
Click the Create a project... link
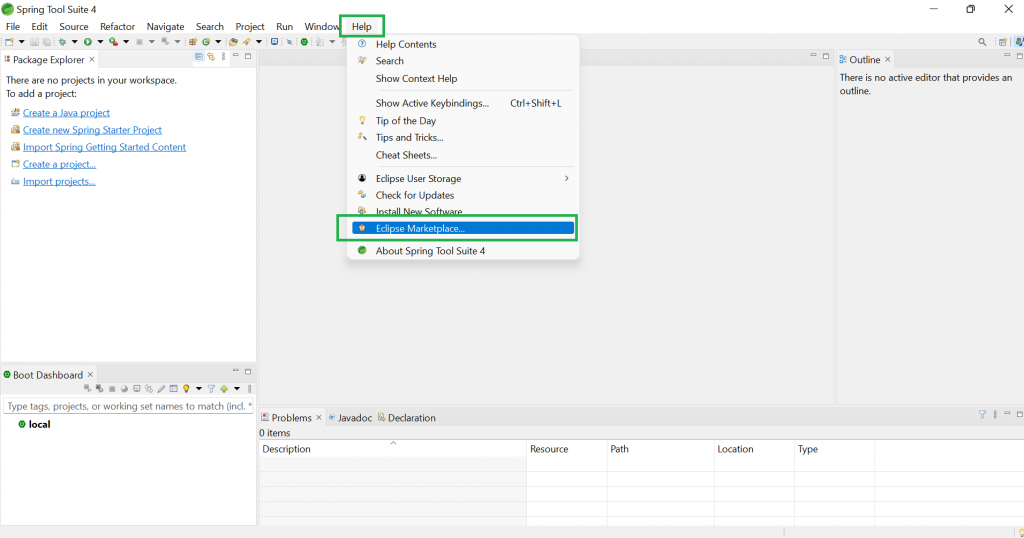(x=59, y=165)
